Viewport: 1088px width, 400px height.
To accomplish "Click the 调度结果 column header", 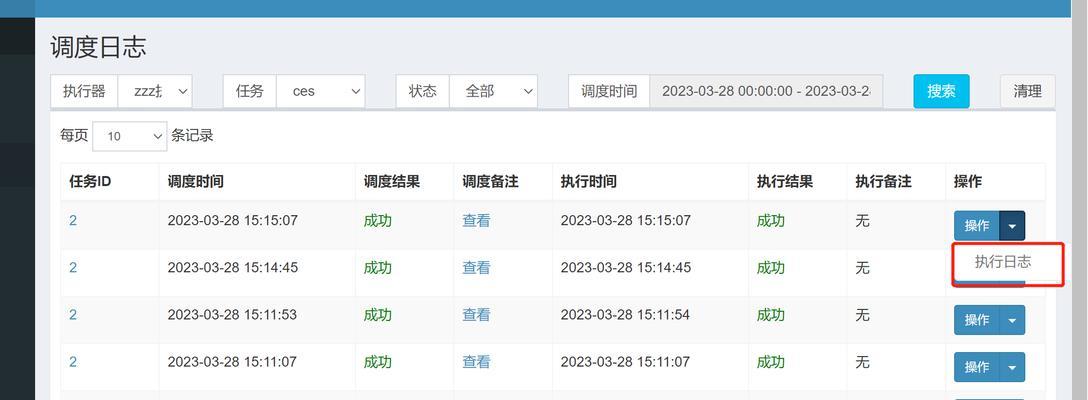I will click(405, 182).
